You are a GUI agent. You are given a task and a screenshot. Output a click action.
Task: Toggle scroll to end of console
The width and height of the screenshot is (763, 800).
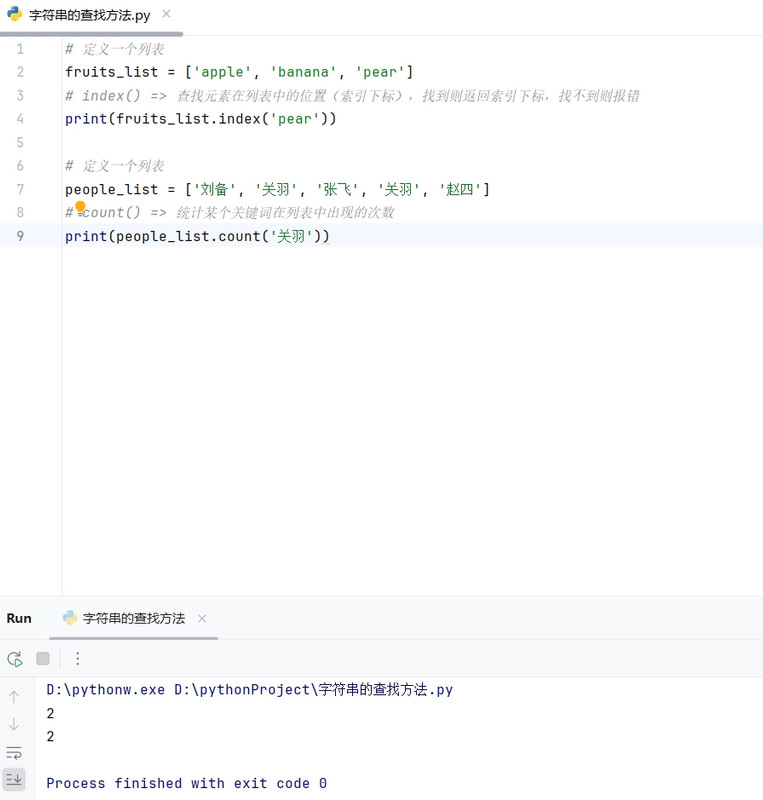point(14,779)
